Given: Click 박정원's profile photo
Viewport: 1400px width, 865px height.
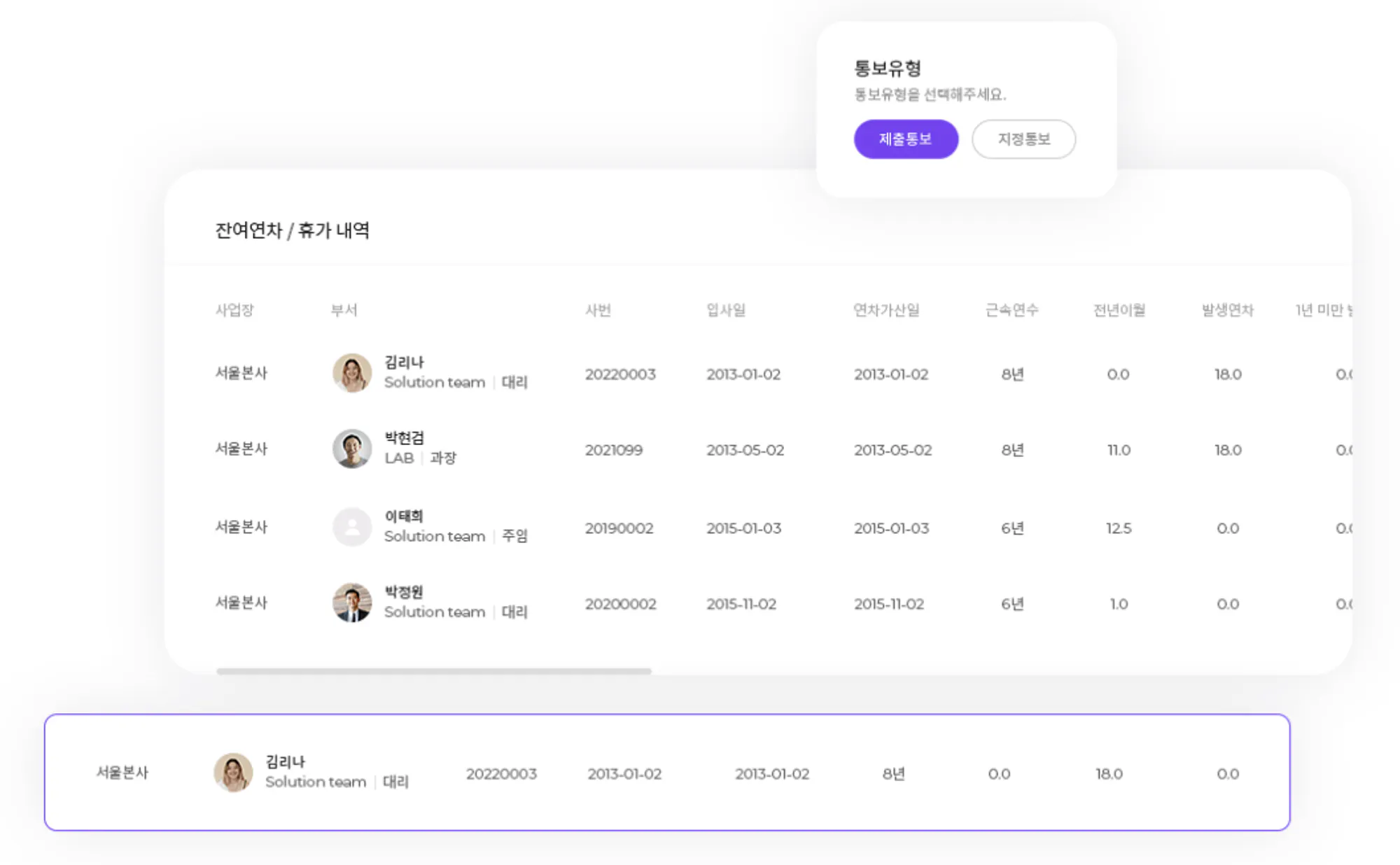Looking at the screenshot, I should pos(352,603).
